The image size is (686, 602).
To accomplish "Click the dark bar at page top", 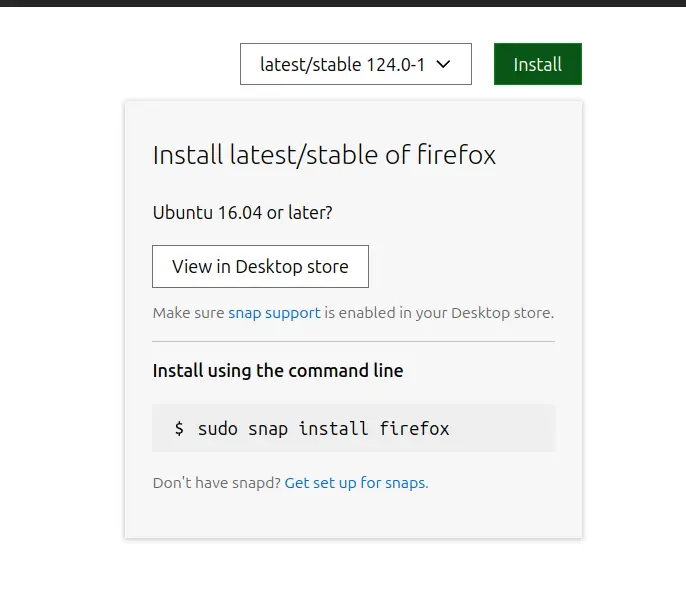I will (343, 3).
